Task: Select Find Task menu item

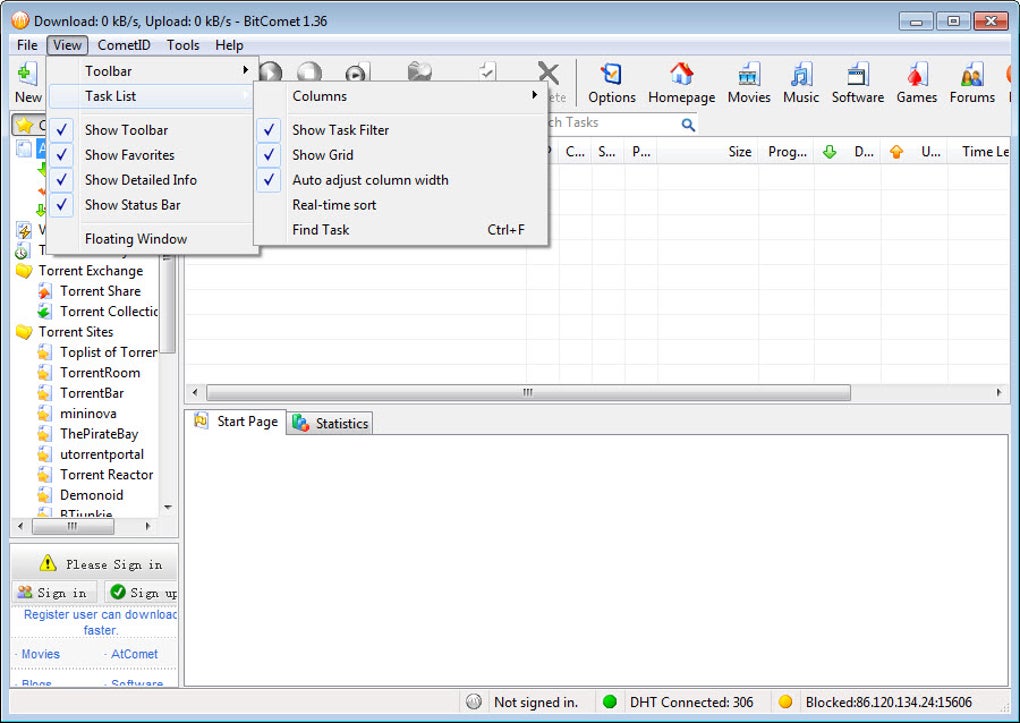Action: (x=400, y=230)
